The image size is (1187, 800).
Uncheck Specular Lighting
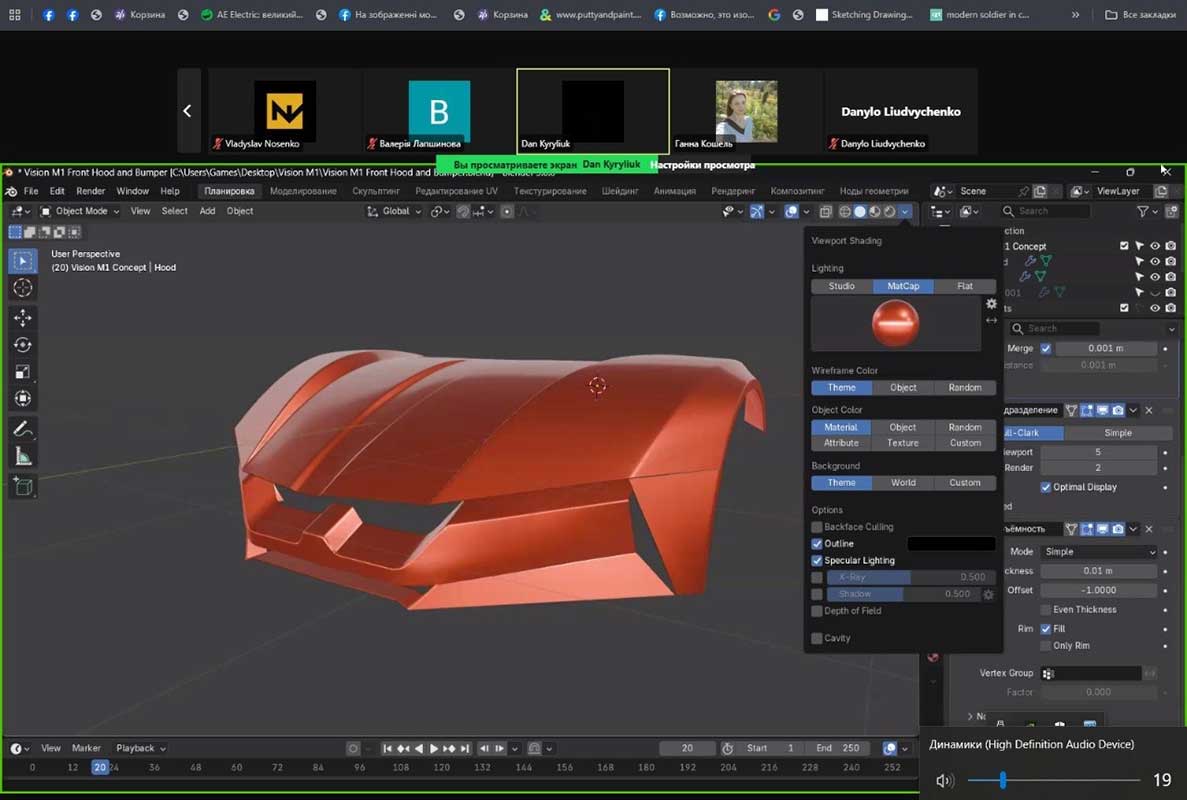click(x=817, y=561)
